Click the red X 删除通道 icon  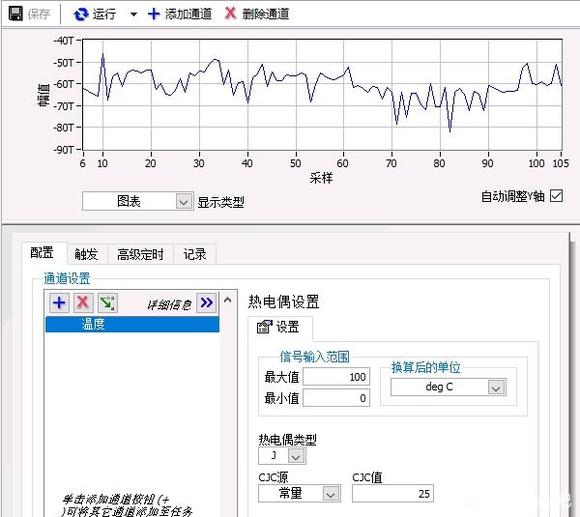[230, 14]
